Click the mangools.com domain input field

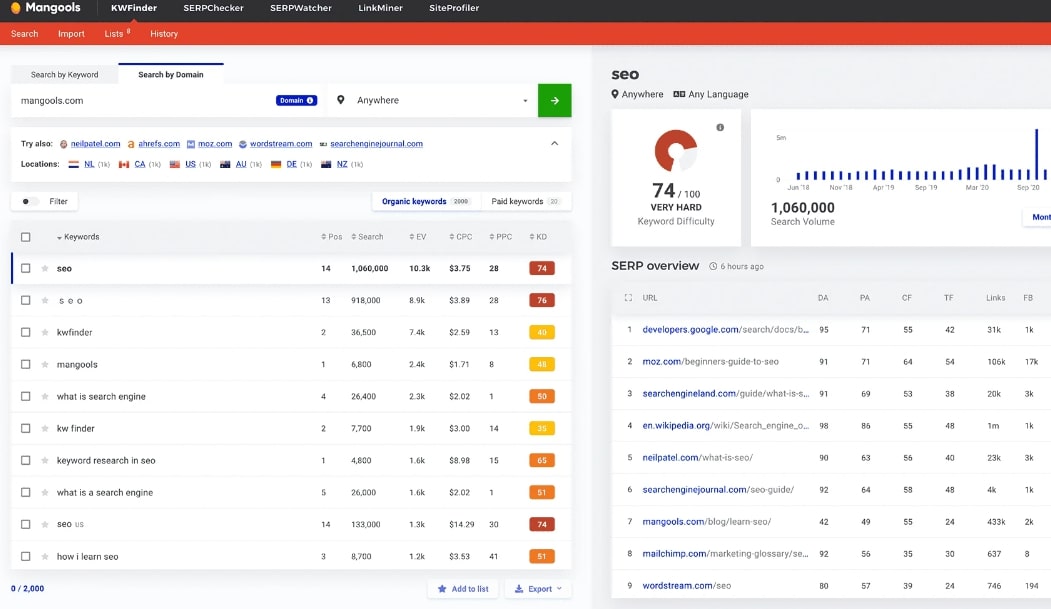pos(144,100)
